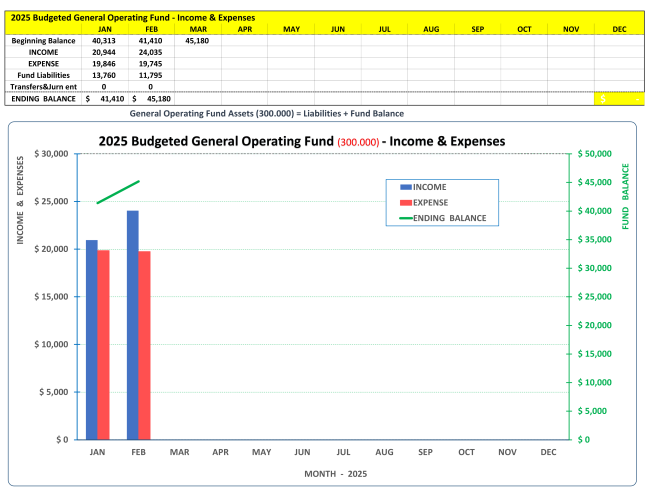650x502 pixels.
Task: Click the chart title text
Action: click(301, 141)
